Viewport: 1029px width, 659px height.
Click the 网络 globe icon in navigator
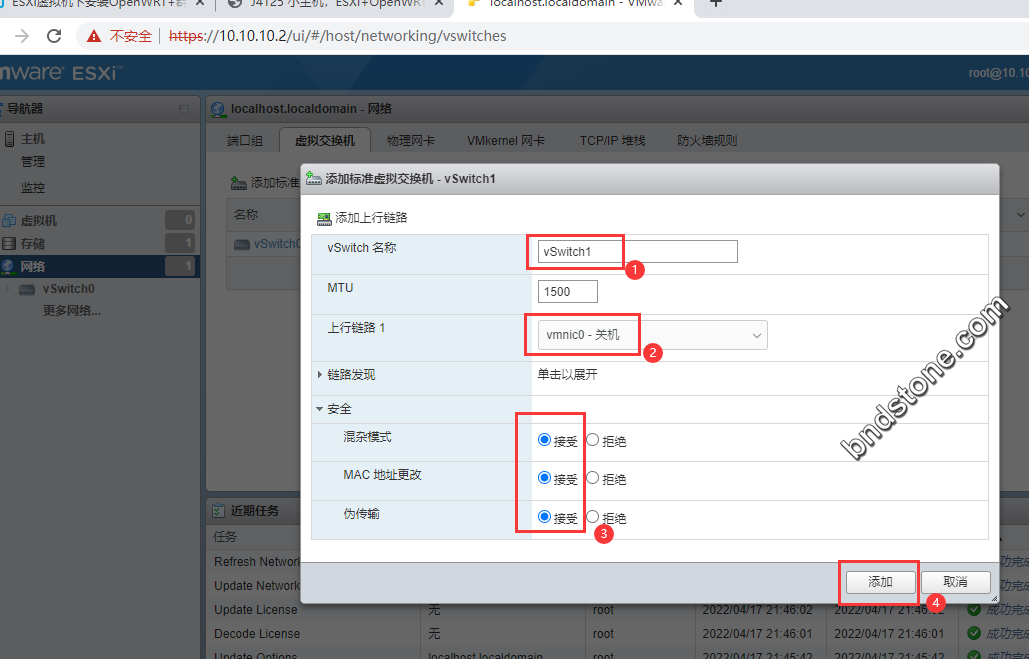pos(8,266)
